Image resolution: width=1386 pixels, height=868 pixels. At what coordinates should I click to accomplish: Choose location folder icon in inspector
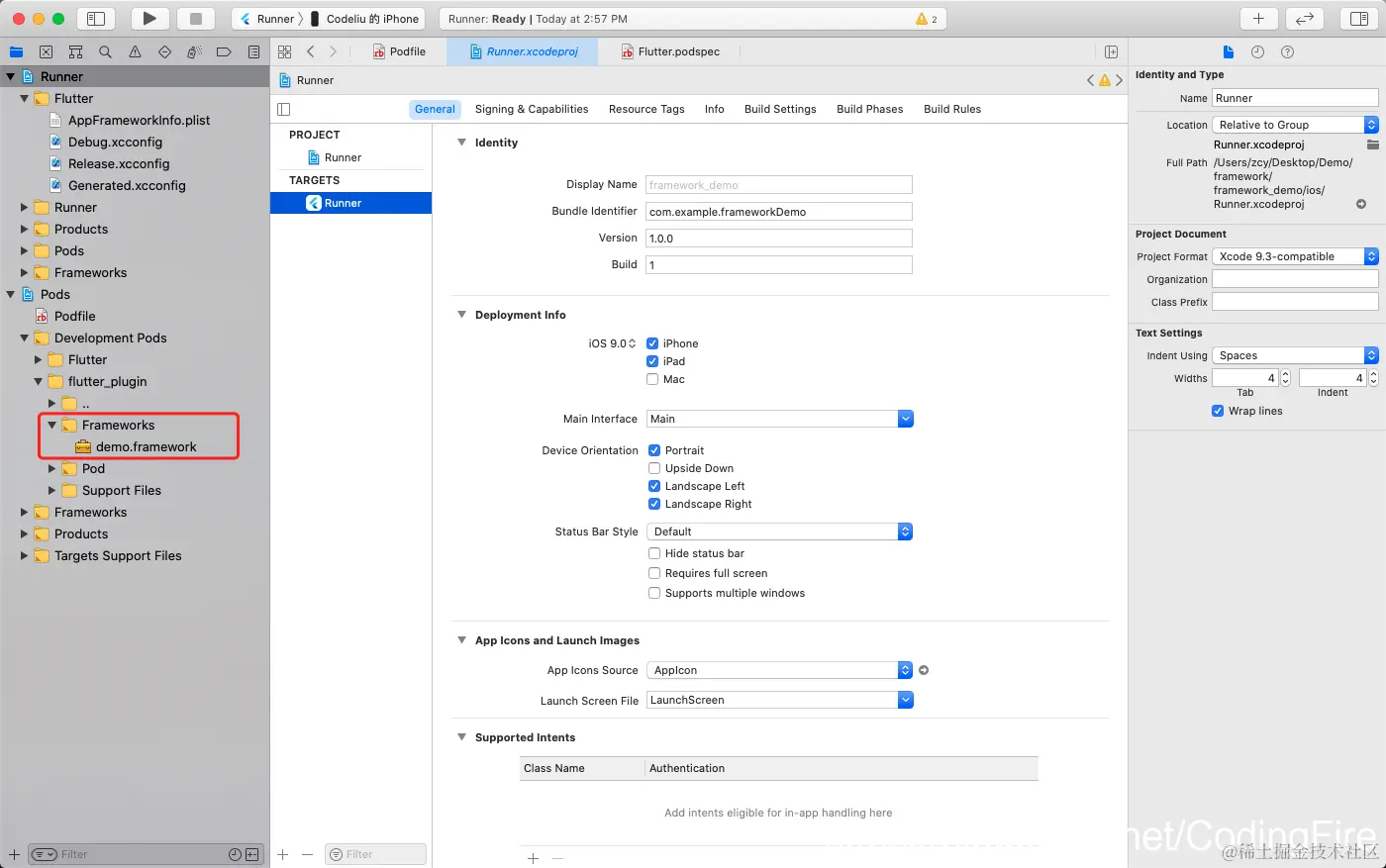pyautogui.click(x=1372, y=145)
